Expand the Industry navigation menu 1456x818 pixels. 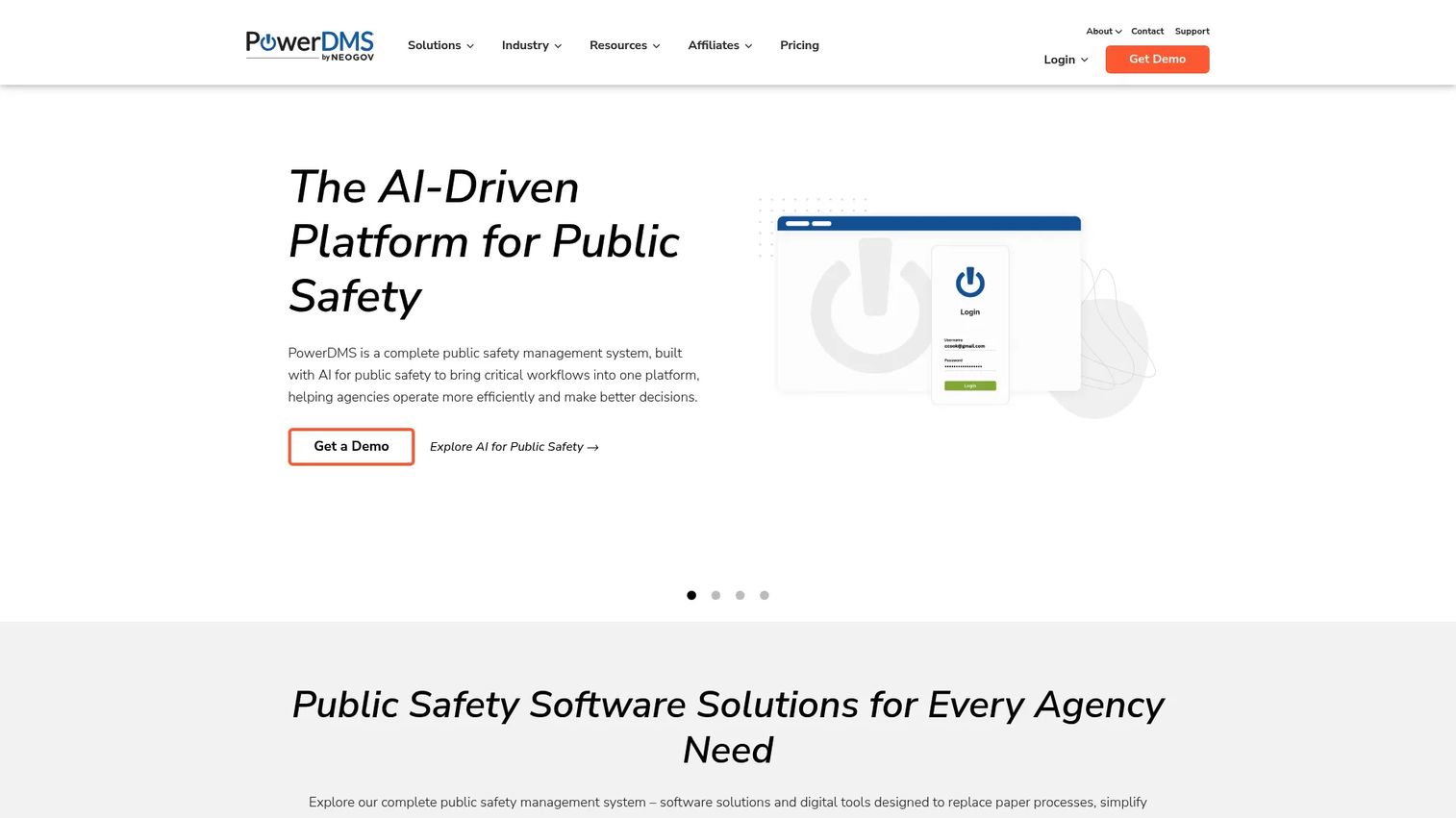pos(532,45)
